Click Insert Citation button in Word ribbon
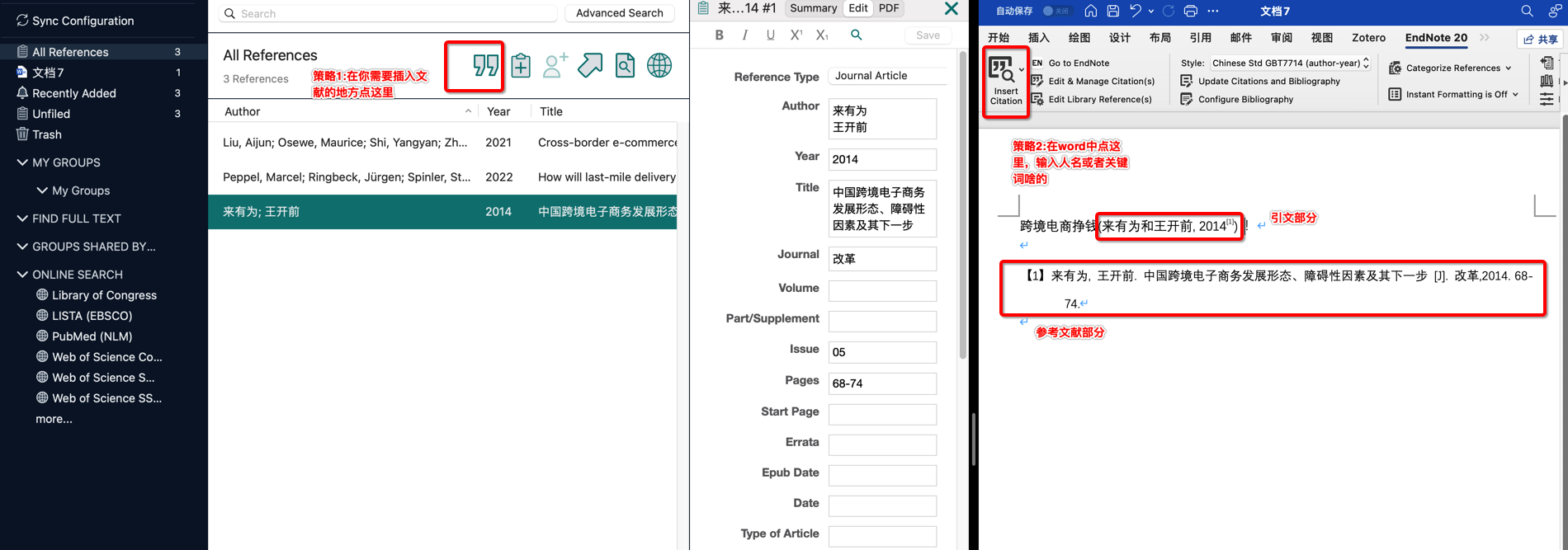This screenshot has height=550, width=1568. (x=1005, y=81)
